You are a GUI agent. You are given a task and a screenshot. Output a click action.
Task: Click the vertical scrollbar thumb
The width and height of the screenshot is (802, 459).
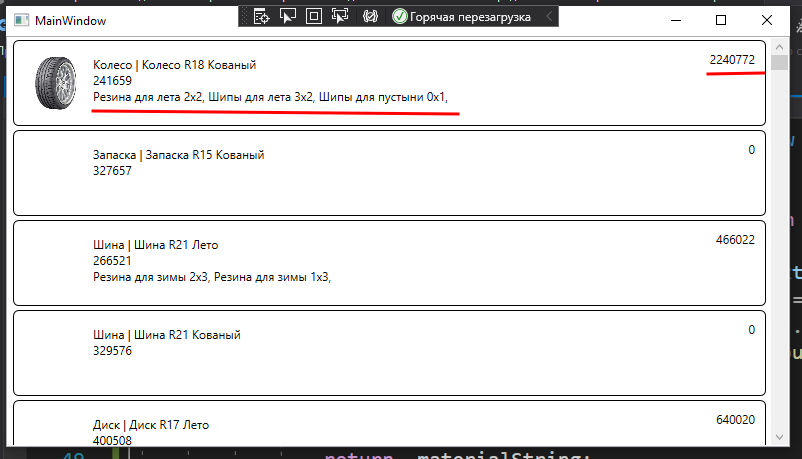pos(778,63)
